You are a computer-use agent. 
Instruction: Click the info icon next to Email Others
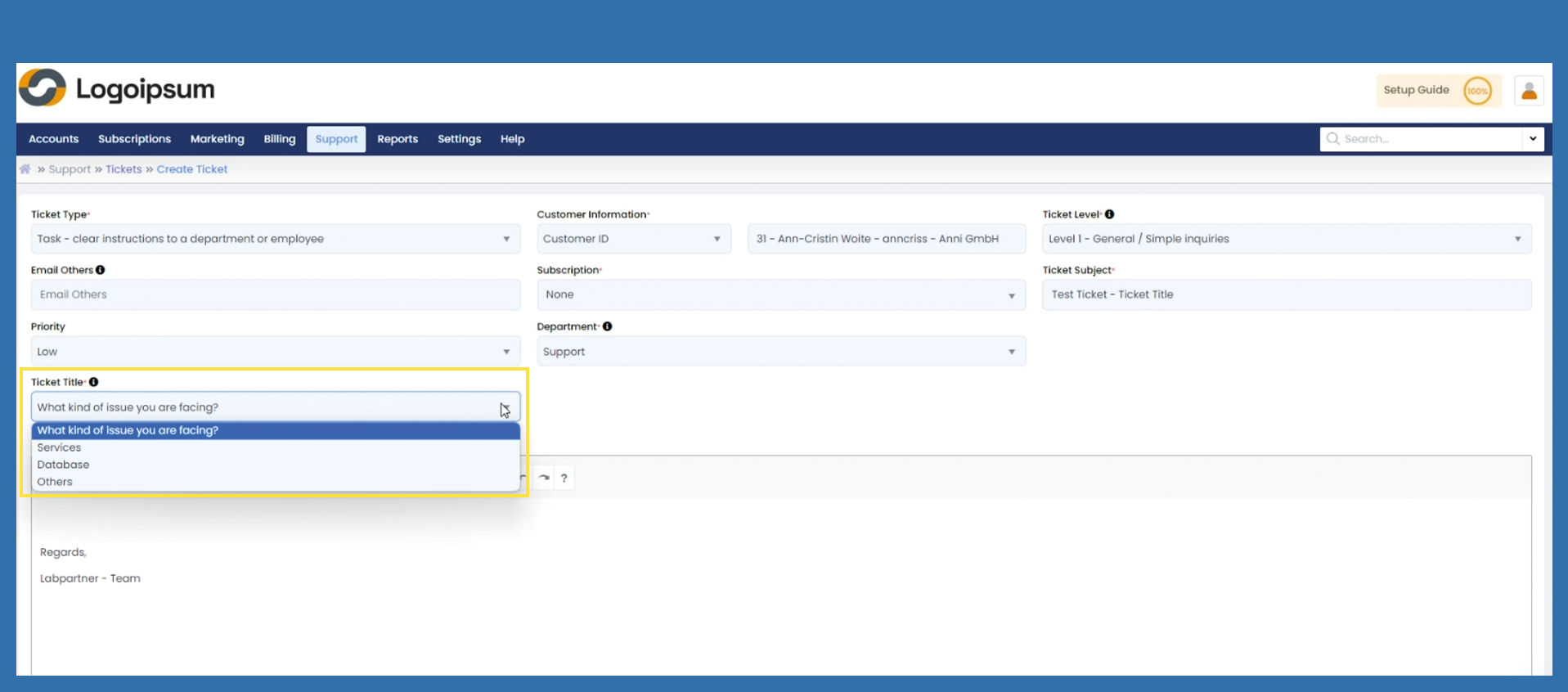(x=101, y=270)
